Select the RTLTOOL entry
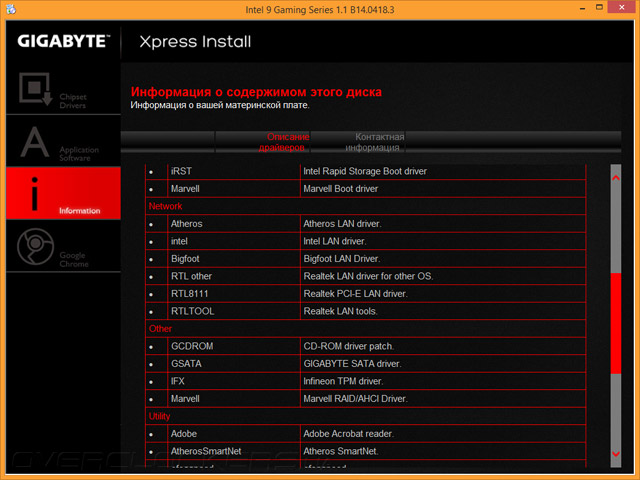This screenshot has height=480, width=640. point(193,311)
